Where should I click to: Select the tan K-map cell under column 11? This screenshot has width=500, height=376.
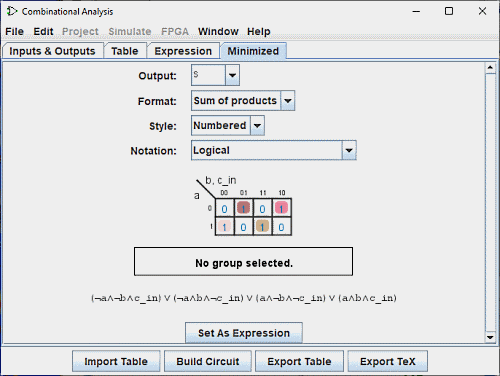(x=262, y=226)
